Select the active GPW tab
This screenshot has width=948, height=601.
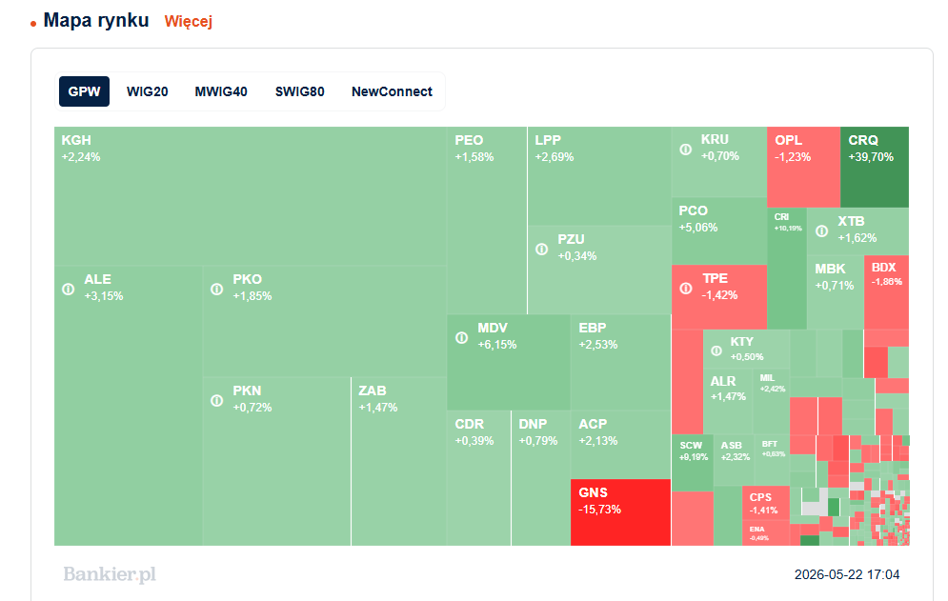pos(84,91)
